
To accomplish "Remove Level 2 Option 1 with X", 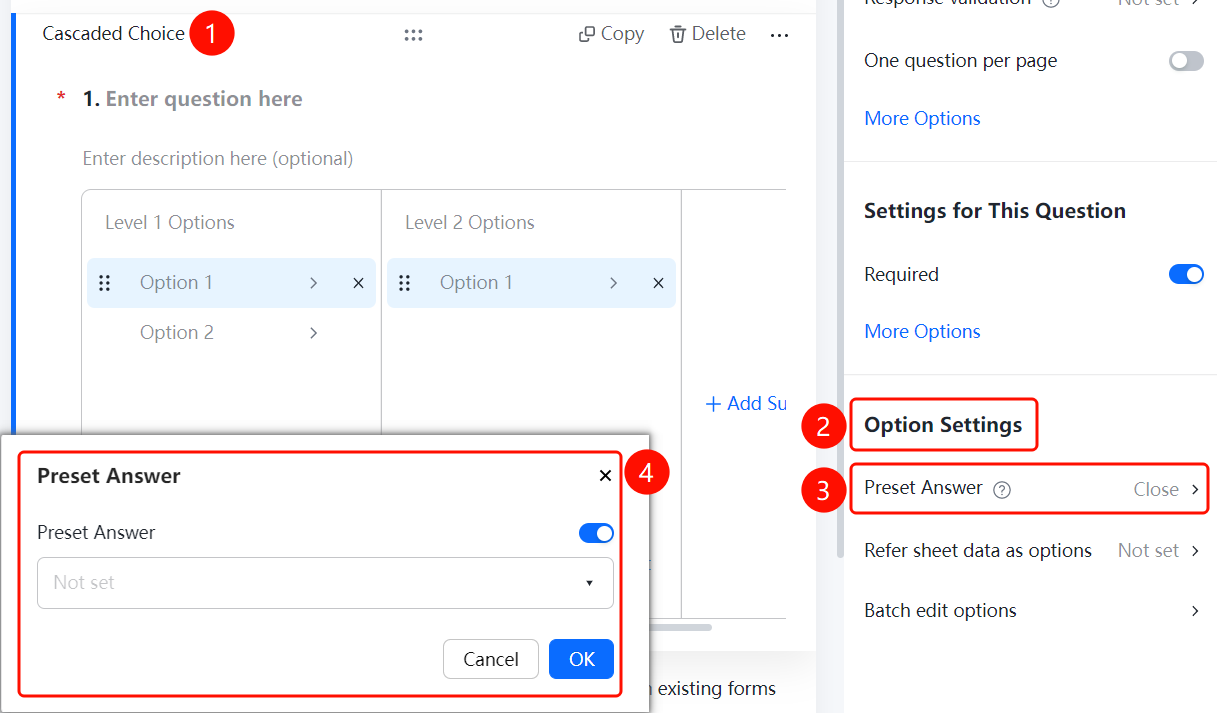I will point(658,283).
